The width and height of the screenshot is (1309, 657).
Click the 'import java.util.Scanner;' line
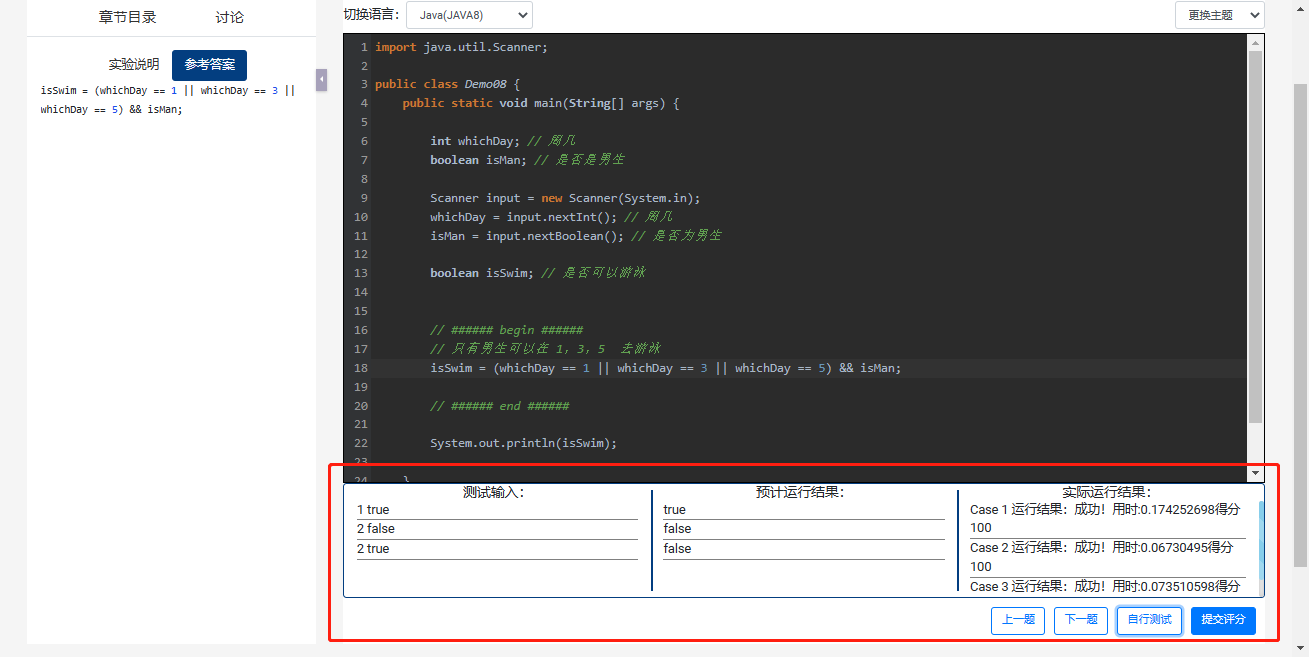click(x=461, y=47)
